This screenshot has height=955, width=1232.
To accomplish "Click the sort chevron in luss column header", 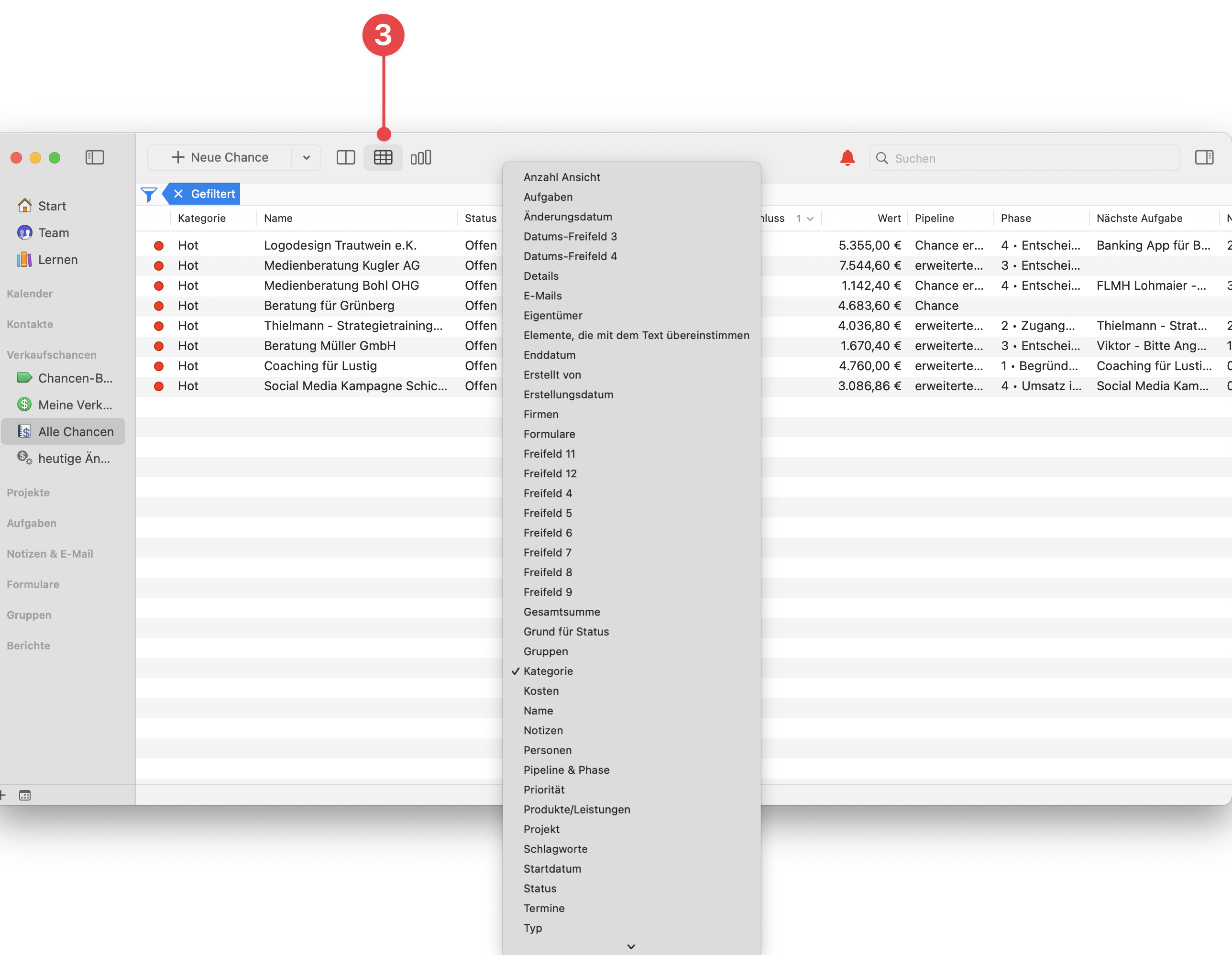I will (810, 219).
